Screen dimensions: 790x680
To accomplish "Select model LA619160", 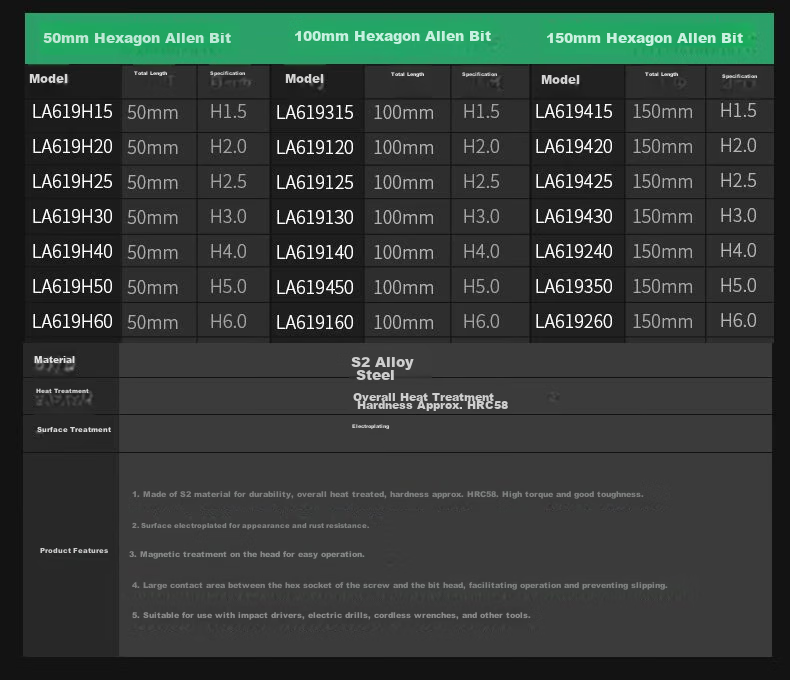I will (x=315, y=322).
